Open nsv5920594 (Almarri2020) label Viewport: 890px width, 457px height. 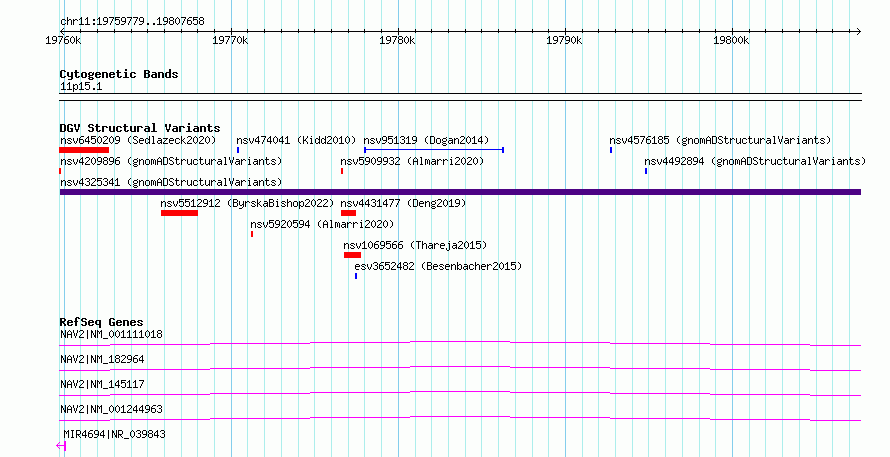pos(322,224)
